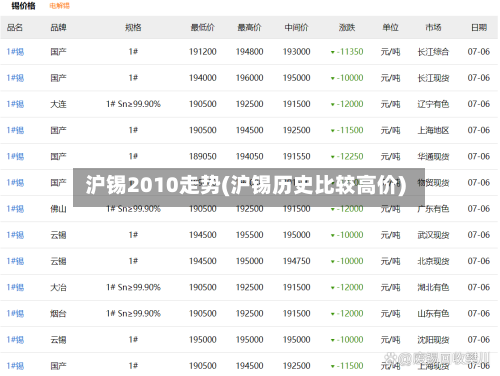Select the highest price 194800 cell
Viewport: 500px width, 376px height.
pos(249,52)
